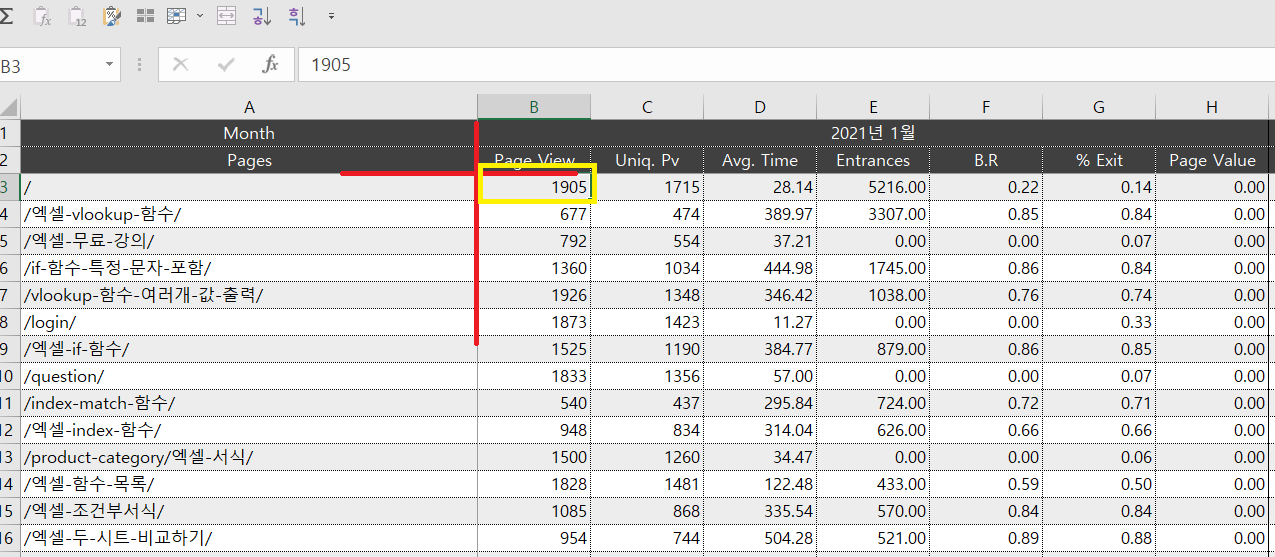Click cell /엑셀-무료-강의/
The image size is (1275, 557).
(x=249, y=241)
